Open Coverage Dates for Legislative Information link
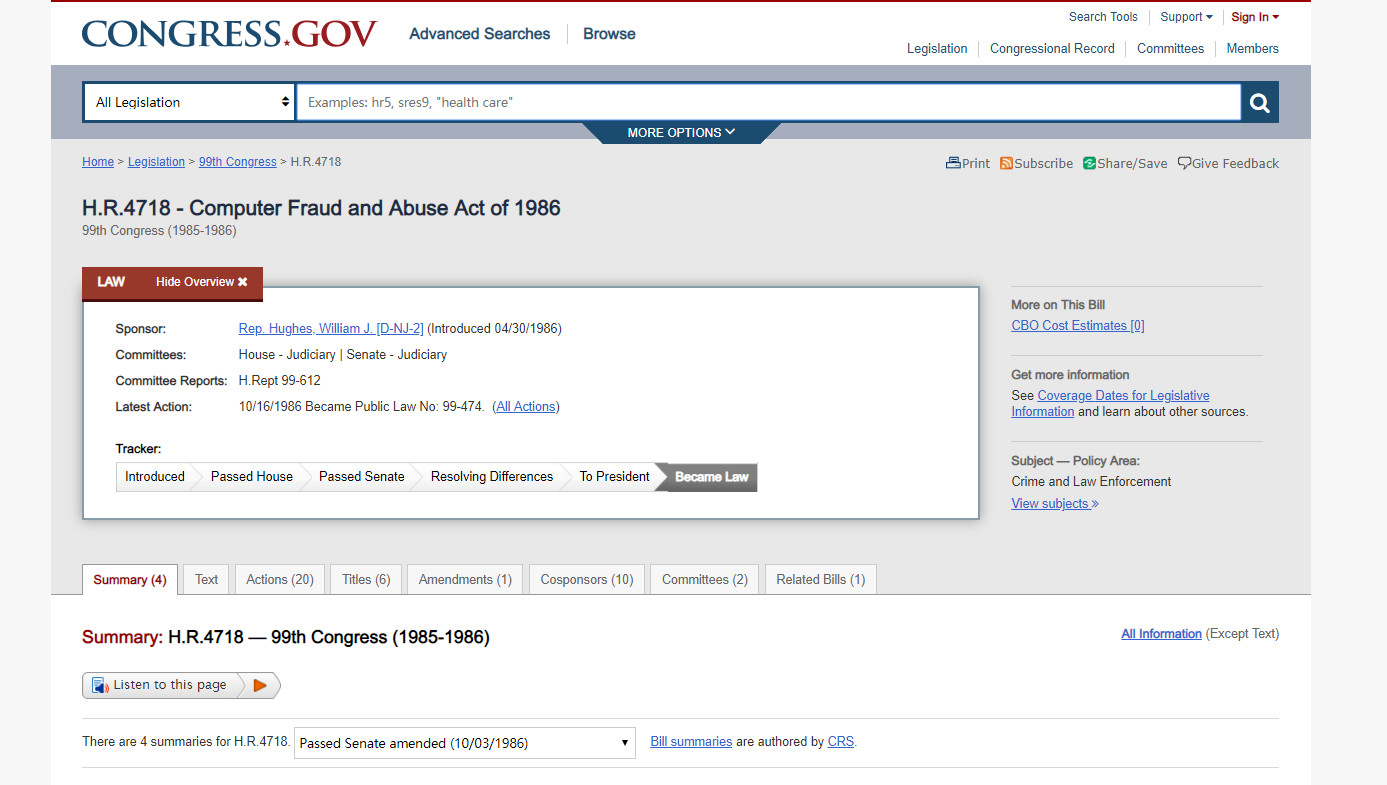Screen dimensions: 1387x785 (x=1110, y=404)
